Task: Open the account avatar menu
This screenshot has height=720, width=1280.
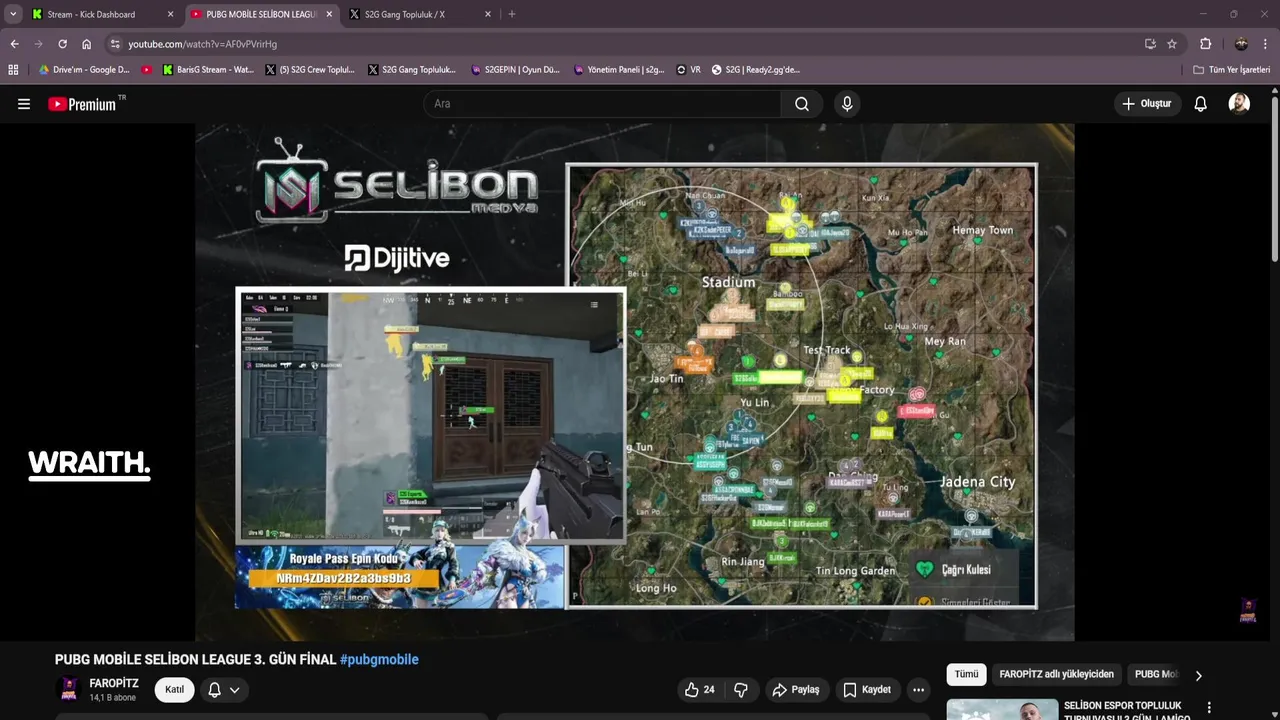Action: click(1239, 104)
